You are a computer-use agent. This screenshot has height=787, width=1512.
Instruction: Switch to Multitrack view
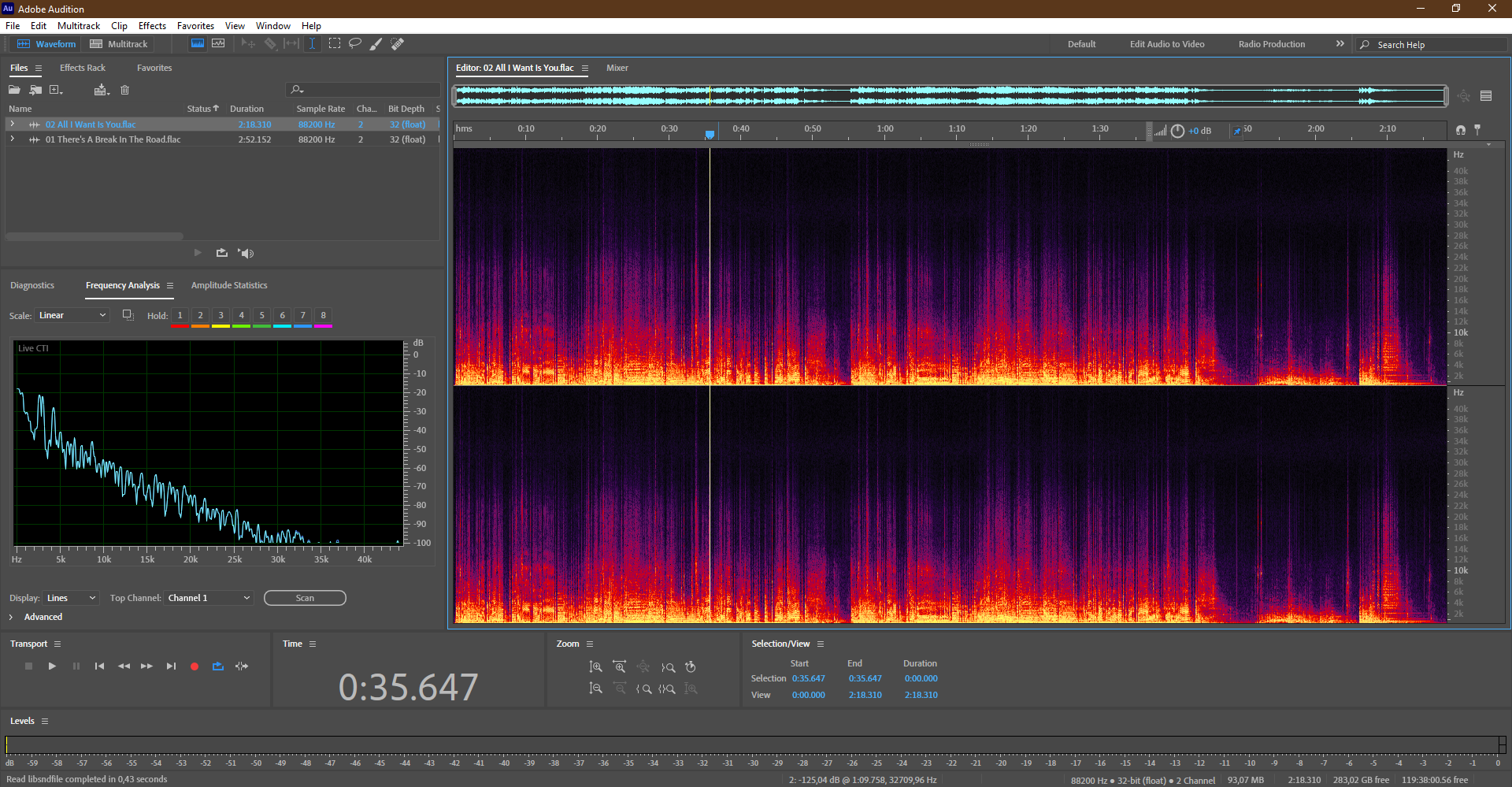(119, 44)
